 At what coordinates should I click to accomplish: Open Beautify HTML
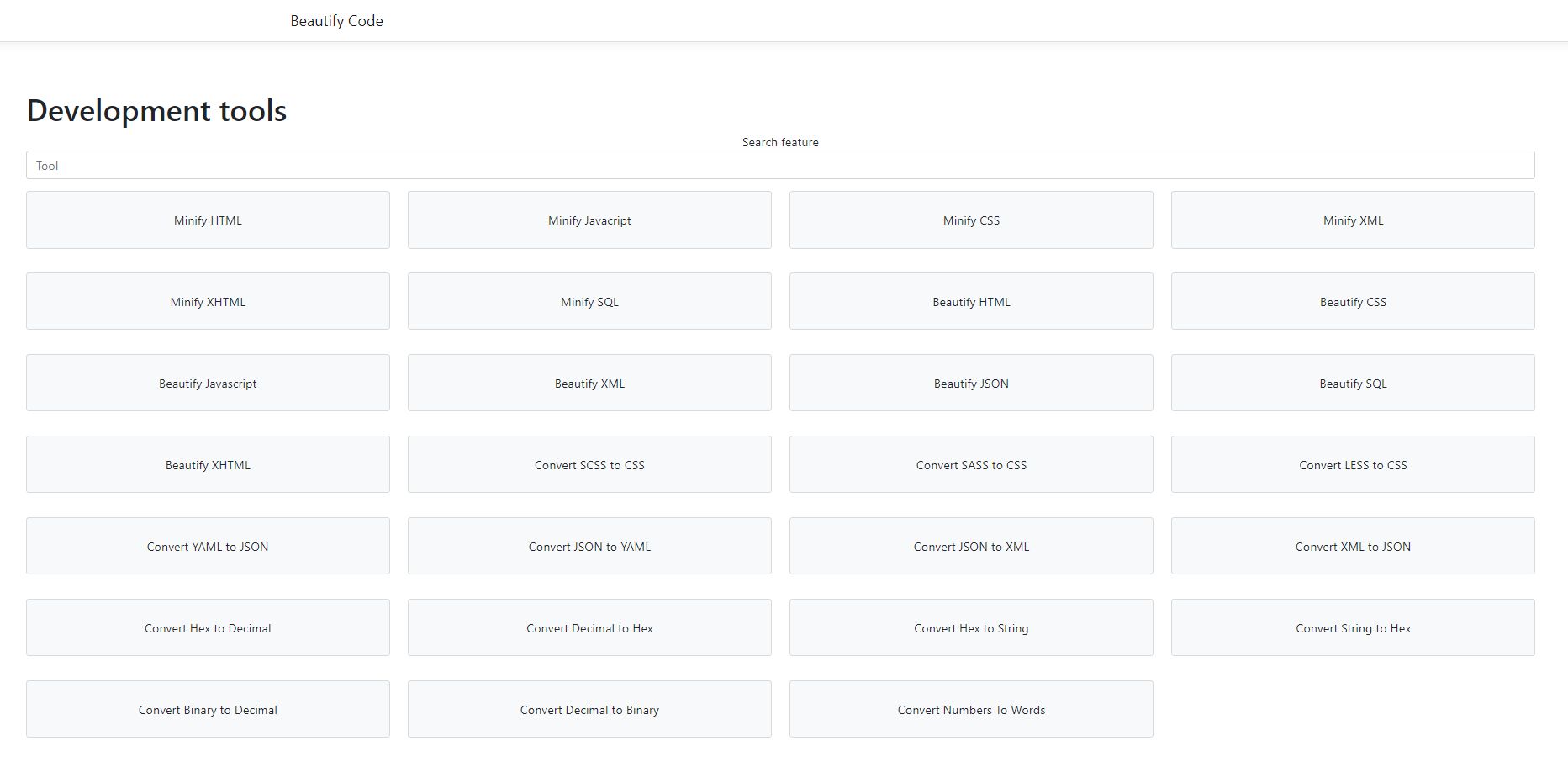(971, 301)
